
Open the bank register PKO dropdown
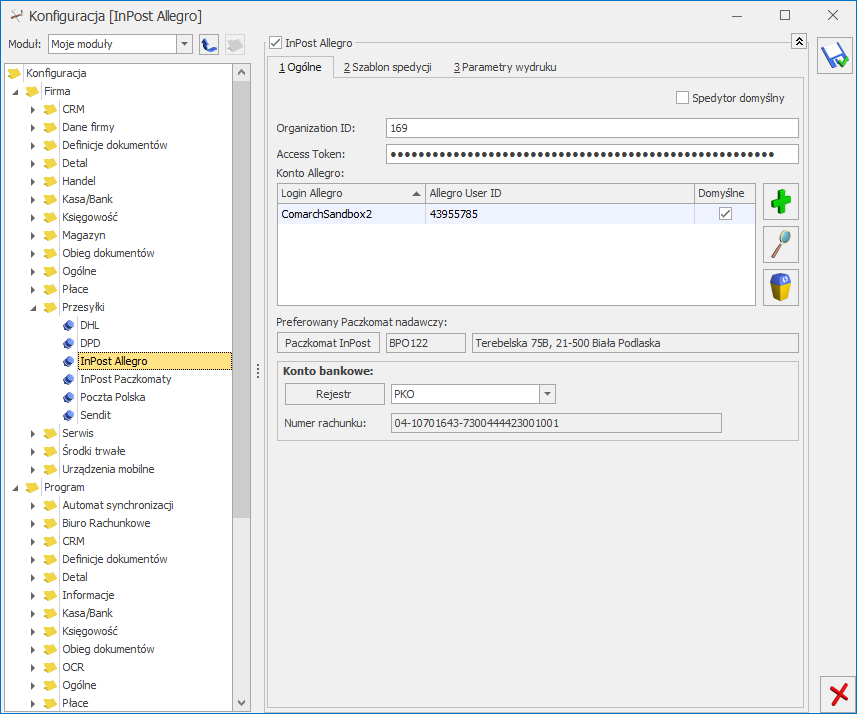coord(547,394)
